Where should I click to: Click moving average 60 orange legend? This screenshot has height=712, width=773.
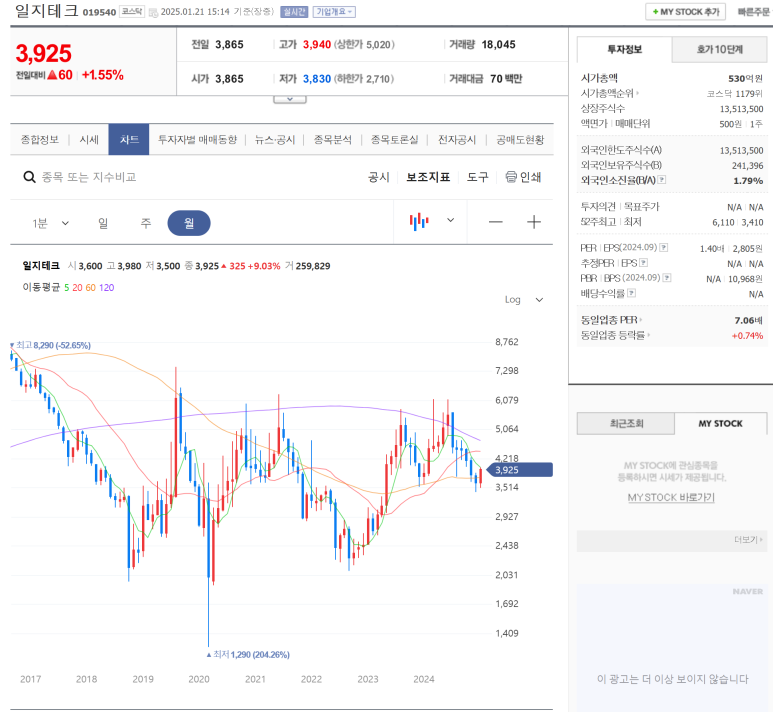tap(91, 287)
